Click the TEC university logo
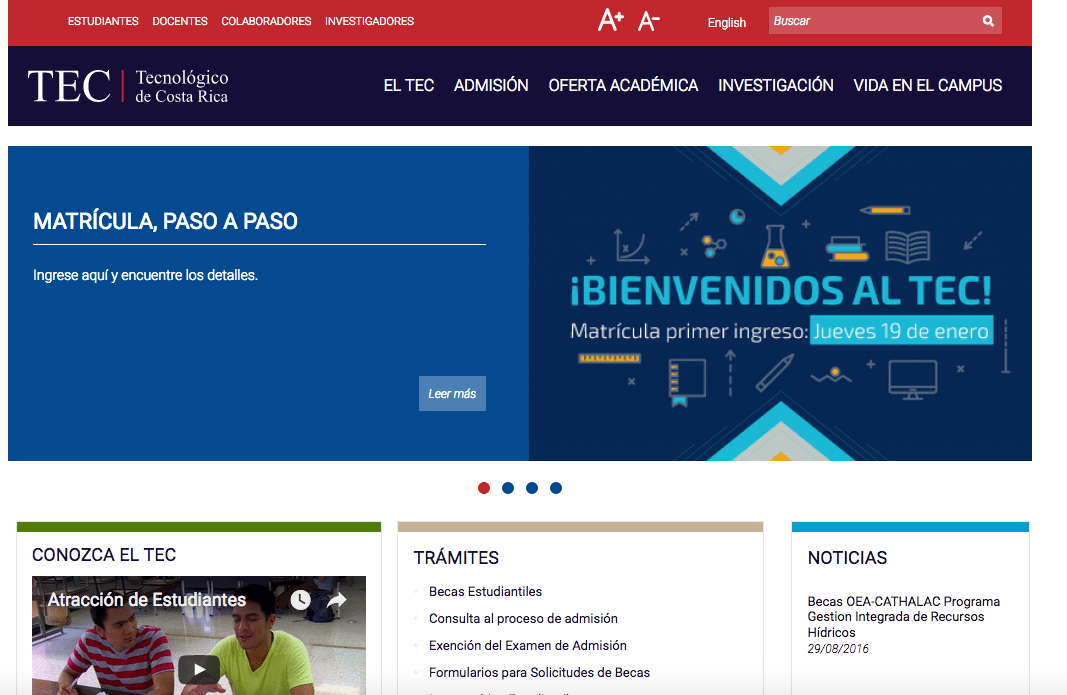 (x=128, y=85)
